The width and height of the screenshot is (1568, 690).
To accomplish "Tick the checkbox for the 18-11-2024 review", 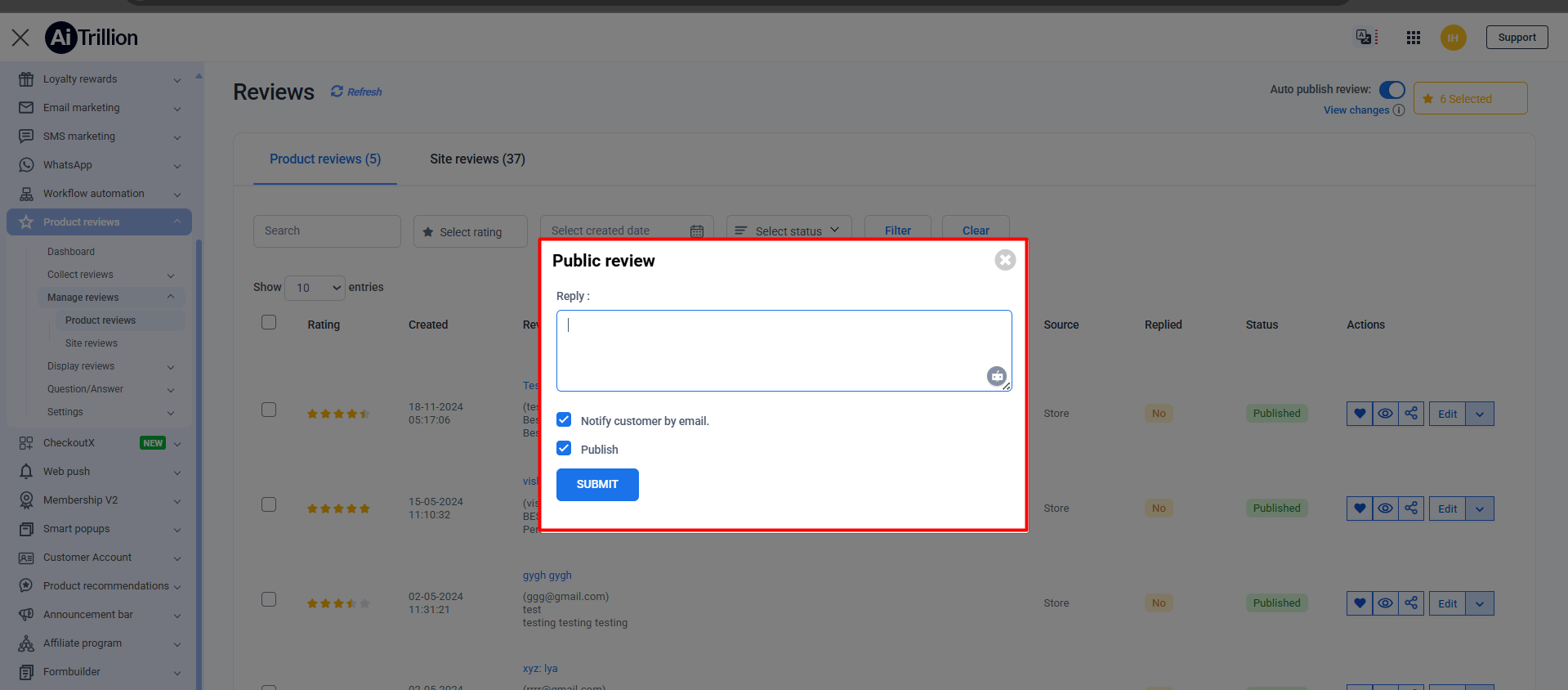I will coord(269,410).
